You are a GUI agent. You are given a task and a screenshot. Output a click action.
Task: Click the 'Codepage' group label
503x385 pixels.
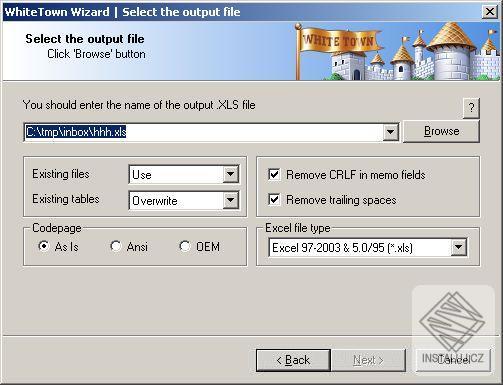pyautogui.click(x=57, y=228)
